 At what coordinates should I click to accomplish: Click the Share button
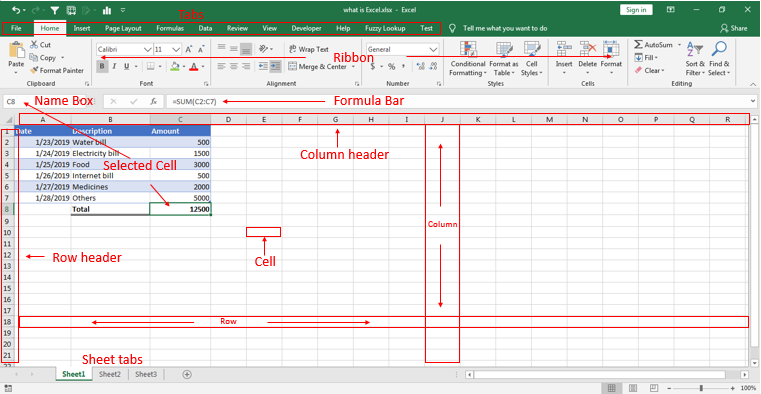[x=734, y=28]
